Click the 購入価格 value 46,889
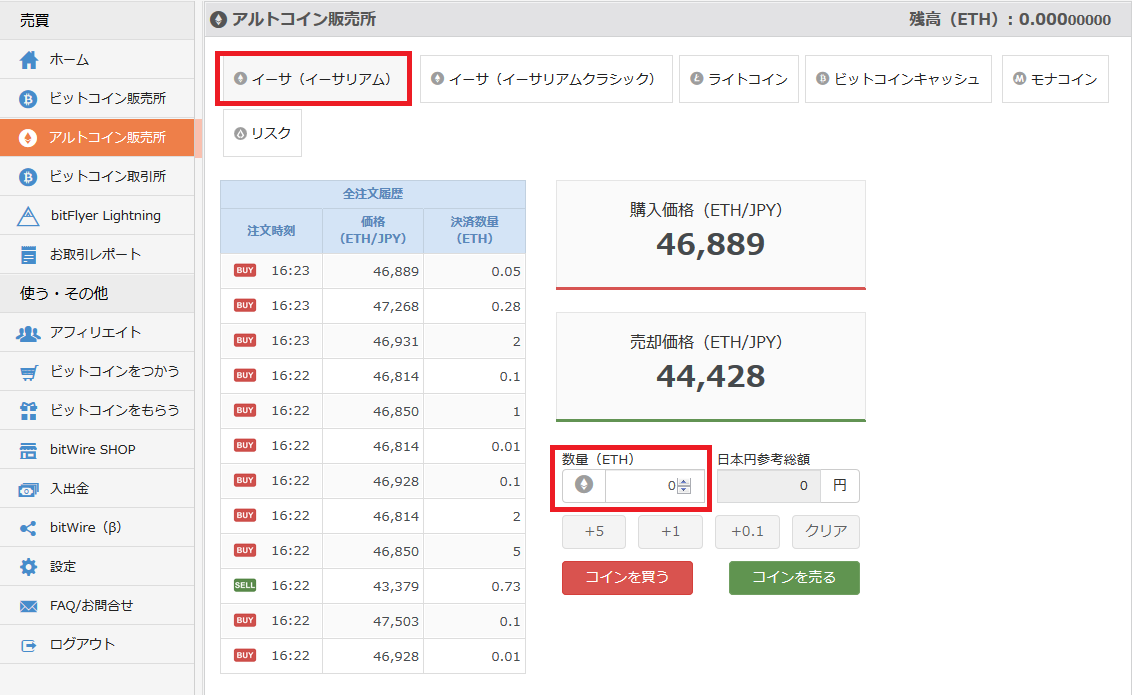 pos(710,245)
